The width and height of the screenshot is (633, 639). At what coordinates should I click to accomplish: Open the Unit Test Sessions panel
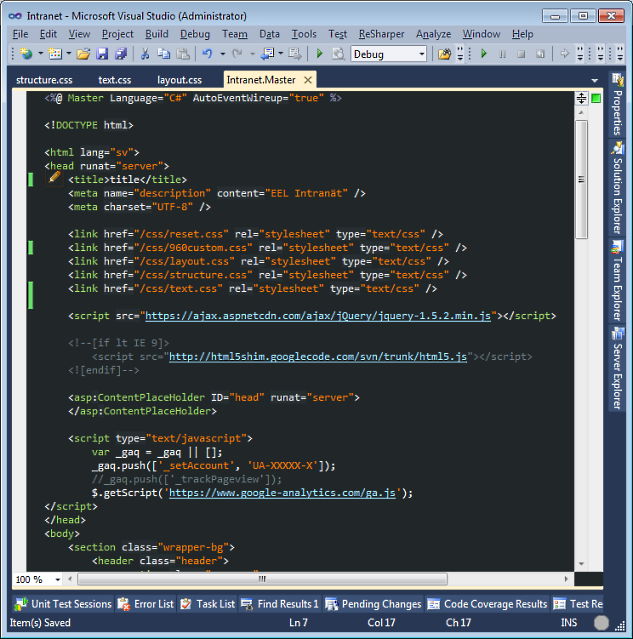coord(63,604)
